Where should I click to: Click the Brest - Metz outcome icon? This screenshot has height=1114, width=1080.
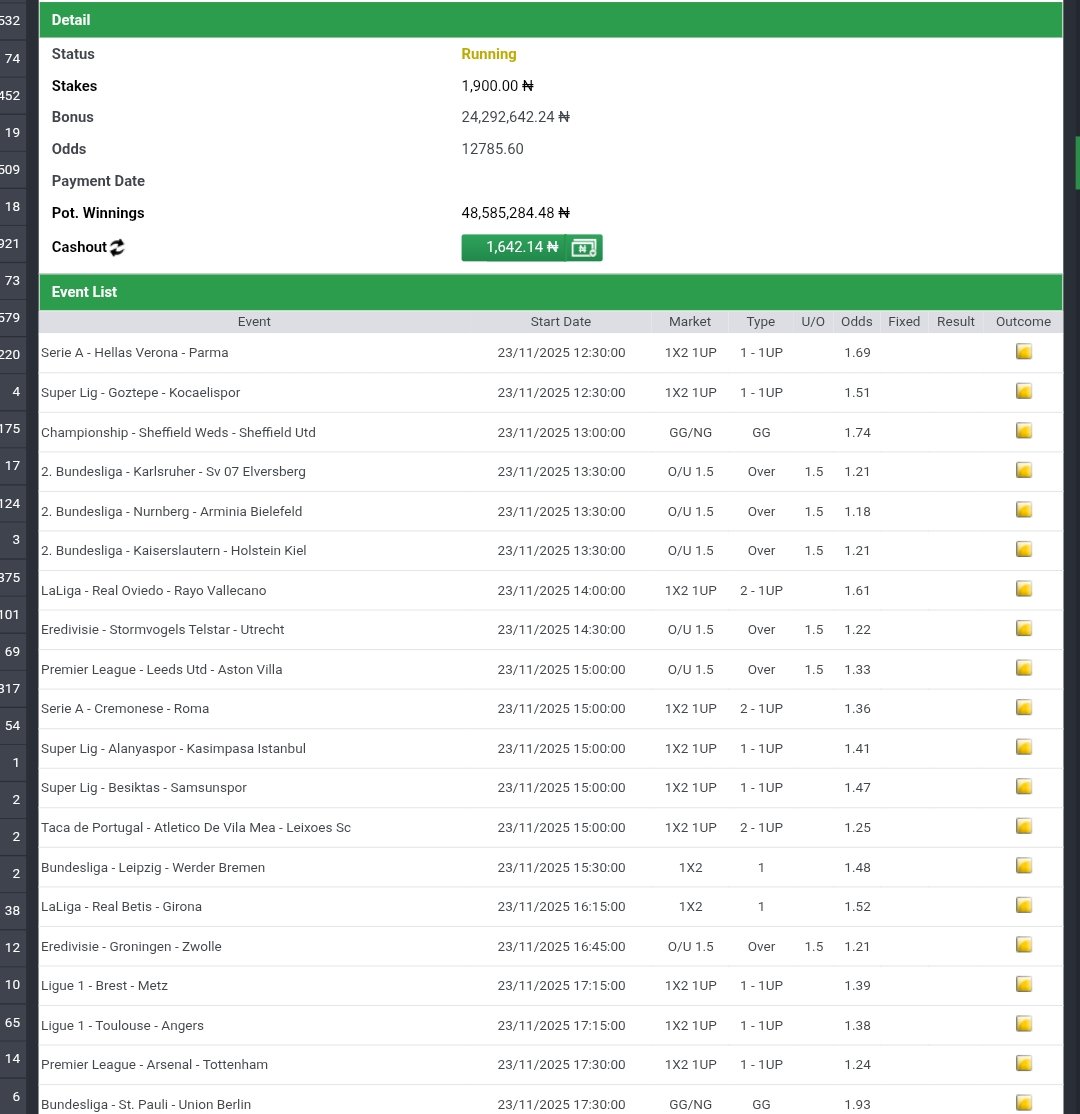coord(1024,985)
